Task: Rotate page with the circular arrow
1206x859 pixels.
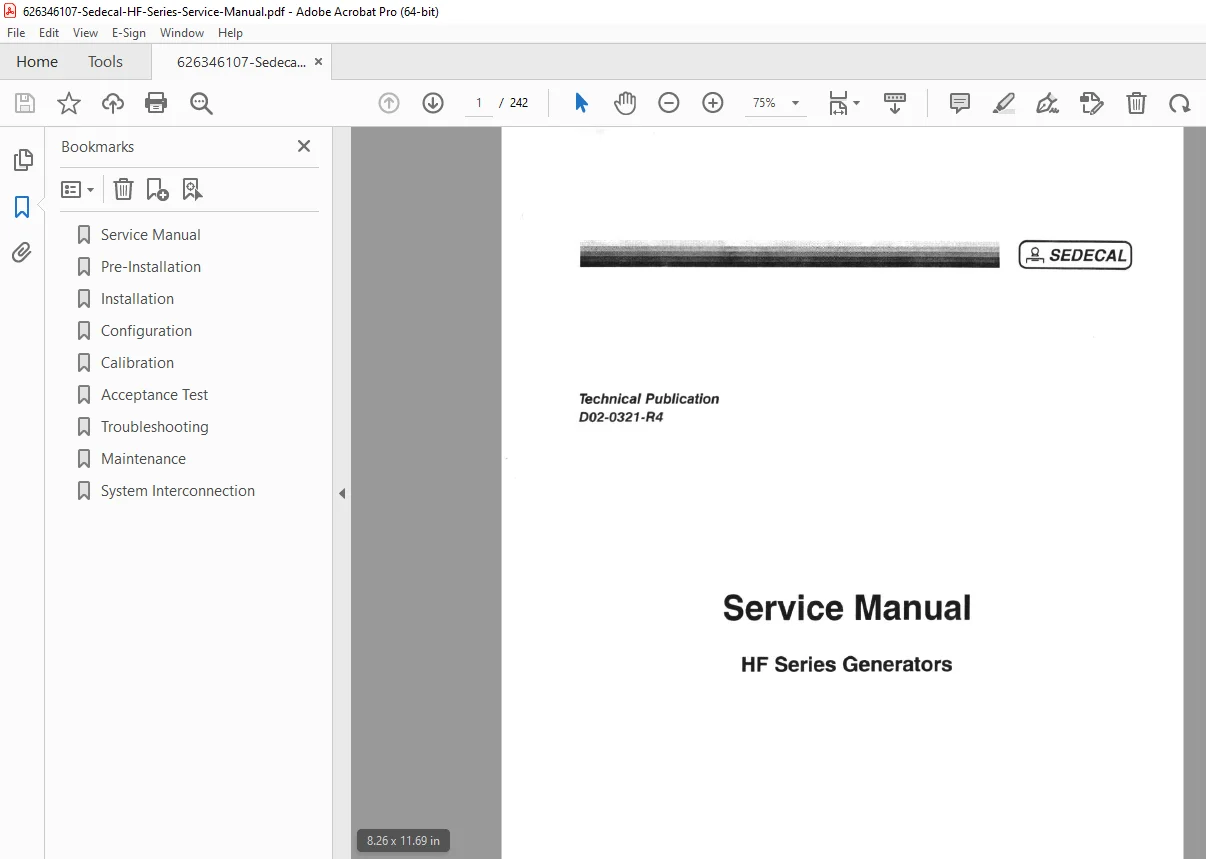Action: [x=1180, y=103]
